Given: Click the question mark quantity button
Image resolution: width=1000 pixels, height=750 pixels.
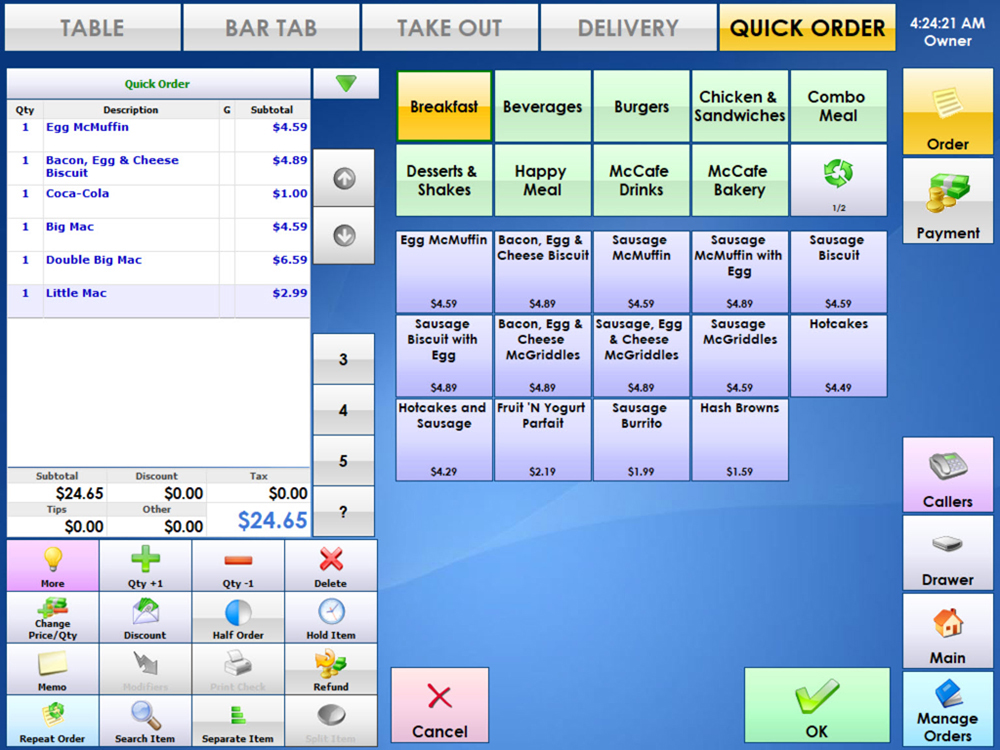Looking at the screenshot, I should click(344, 511).
